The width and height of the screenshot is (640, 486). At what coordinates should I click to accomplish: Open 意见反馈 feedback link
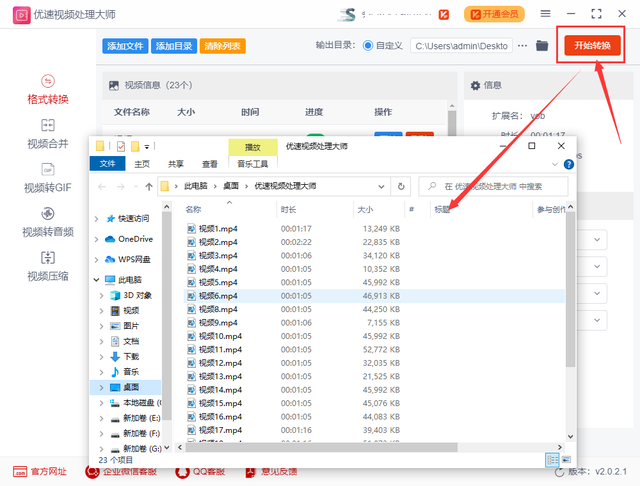click(271, 472)
